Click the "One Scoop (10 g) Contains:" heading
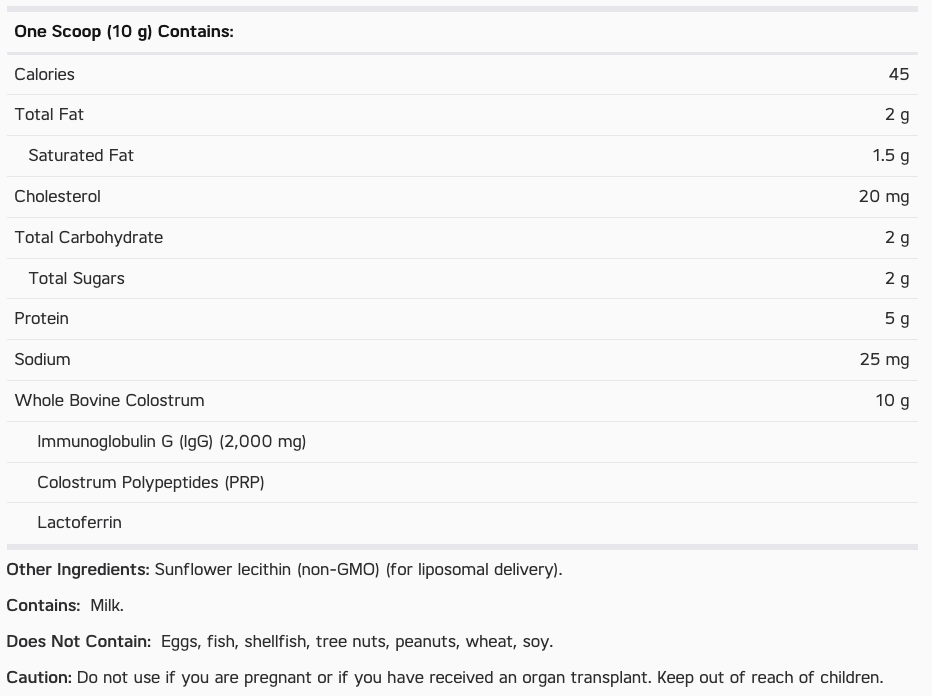 tap(124, 31)
